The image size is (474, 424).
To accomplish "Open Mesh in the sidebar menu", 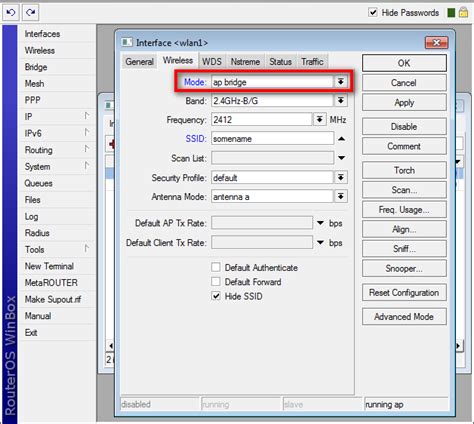I will 34,83.
